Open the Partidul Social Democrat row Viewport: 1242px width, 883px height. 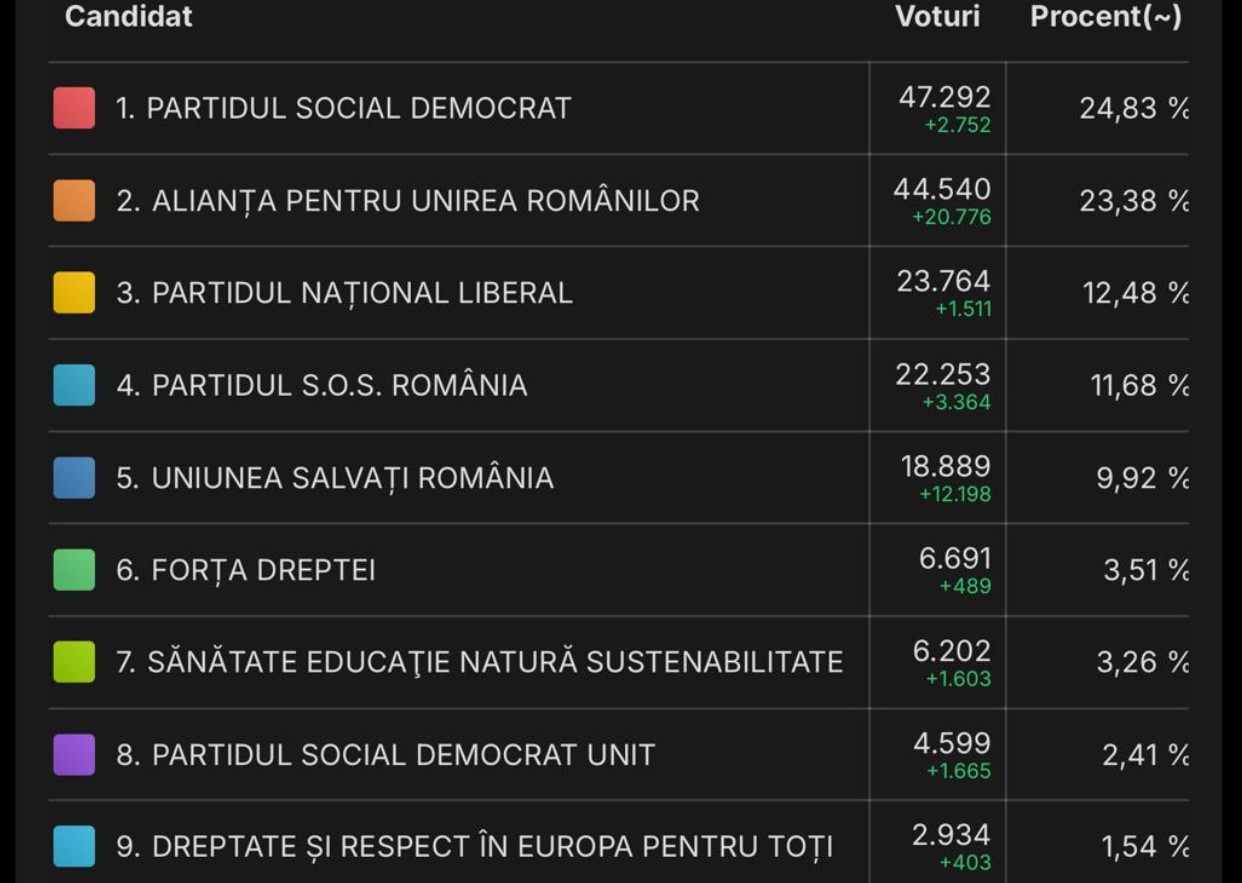pyautogui.click(x=344, y=108)
